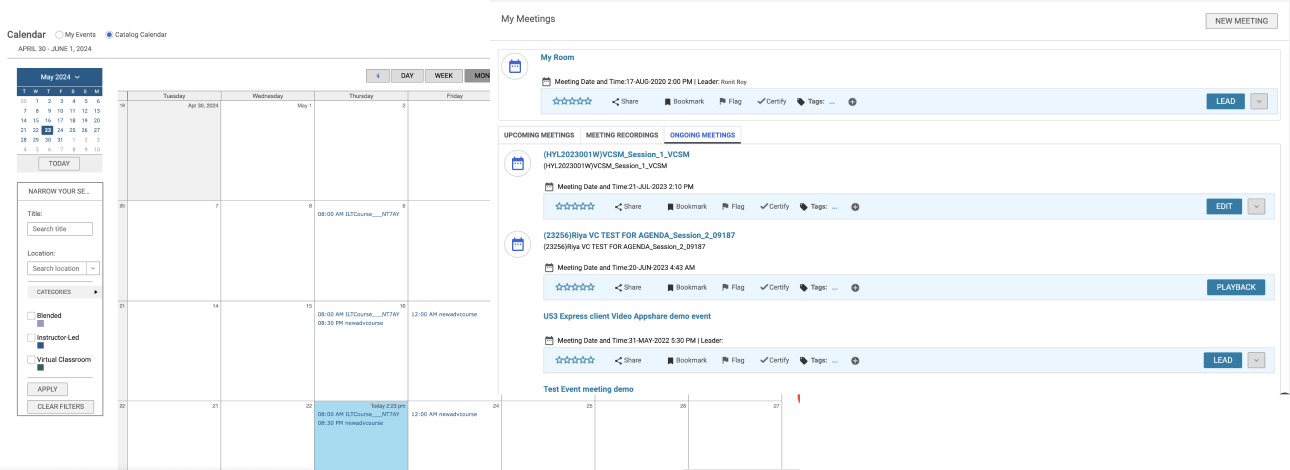Screen dimensions: 1290x470
Task: Rate the VCSM_Session_1_VCSM meeting using stars
Action: click(x=575, y=206)
